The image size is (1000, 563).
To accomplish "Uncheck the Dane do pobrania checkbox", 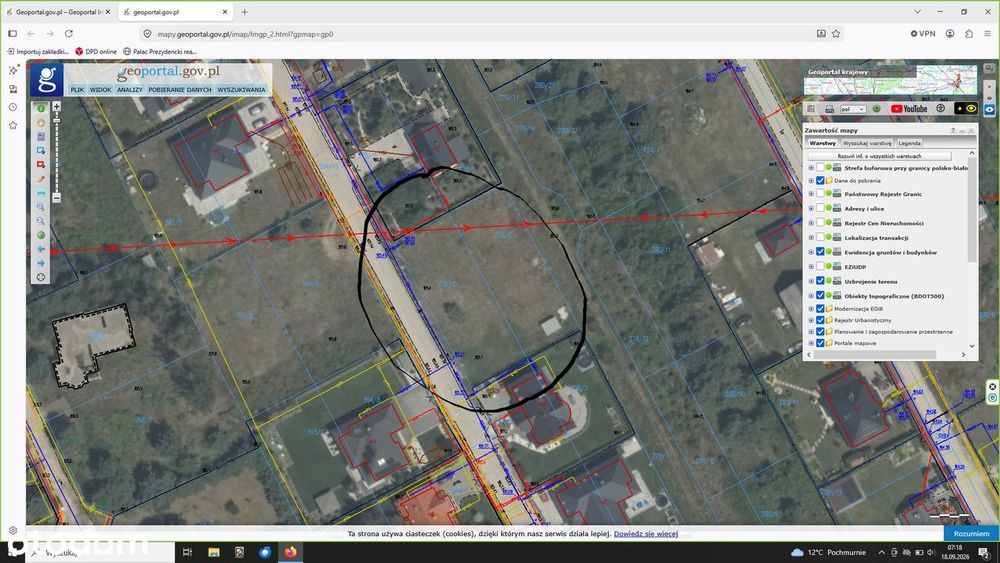I will [x=820, y=180].
